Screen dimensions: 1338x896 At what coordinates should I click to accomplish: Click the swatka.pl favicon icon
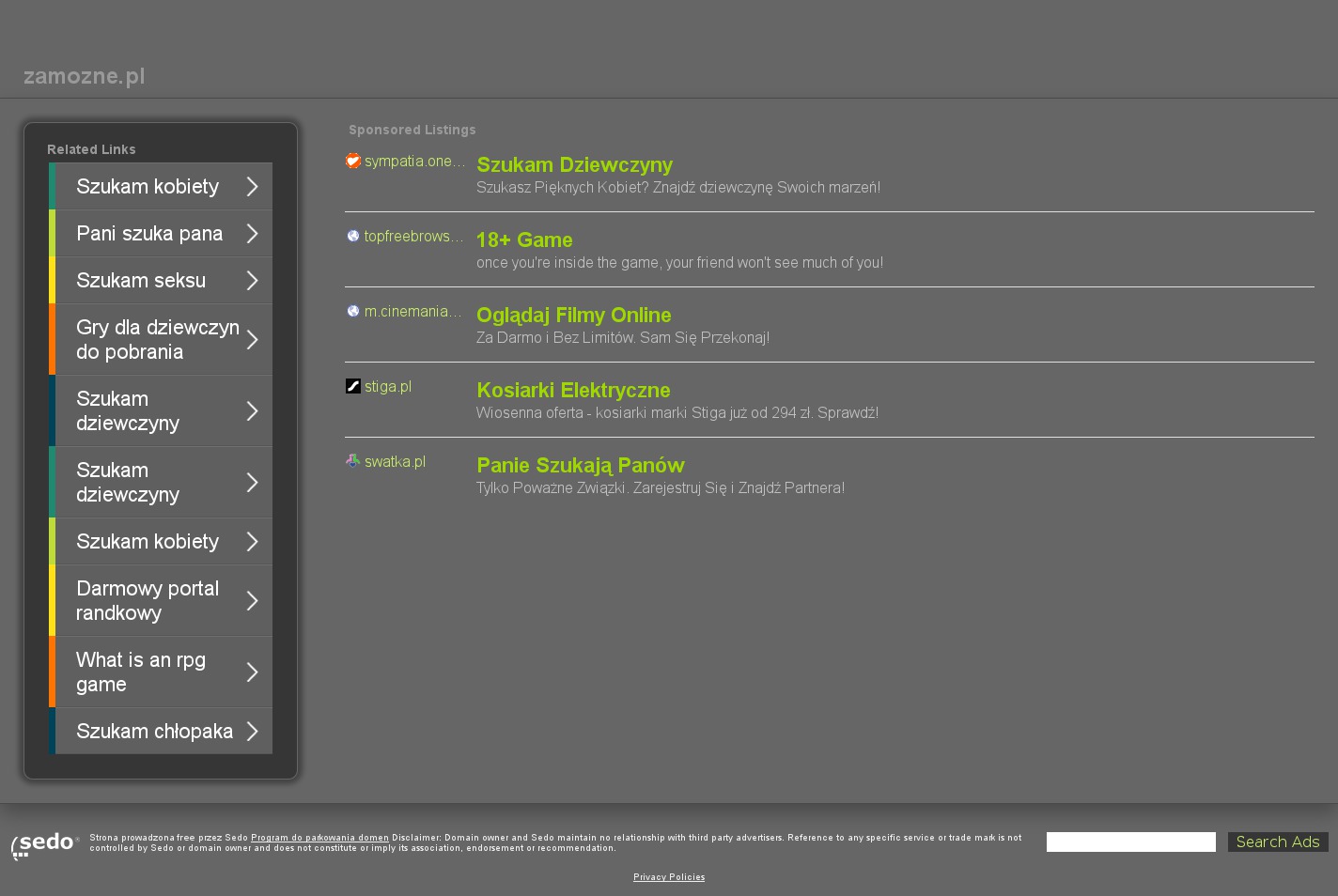click(353, 462)
